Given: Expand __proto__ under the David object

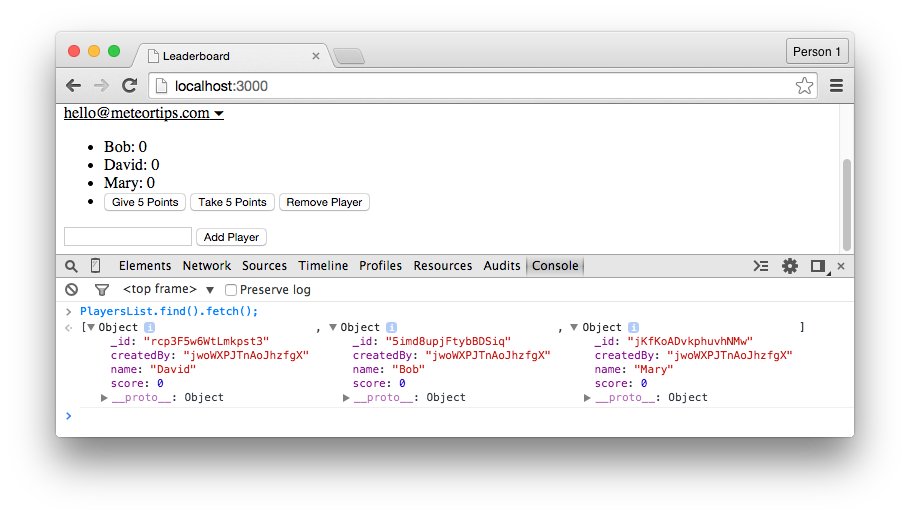Looking at the screenshot, I should coord(104,397).
